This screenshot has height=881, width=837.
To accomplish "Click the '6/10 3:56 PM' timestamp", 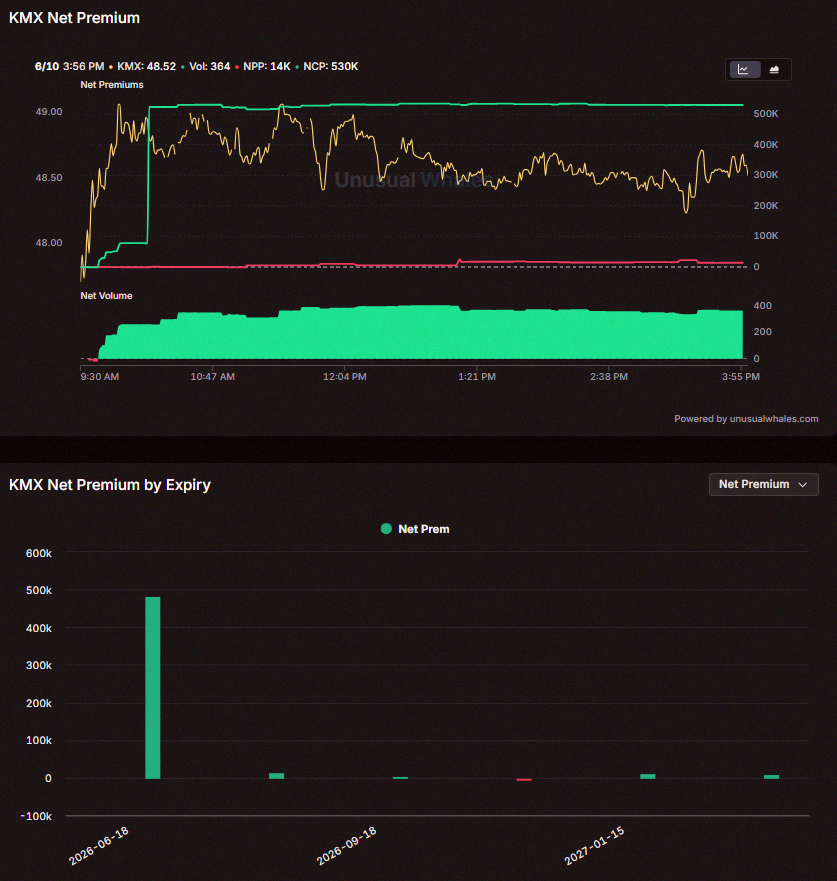I will 70,66.
